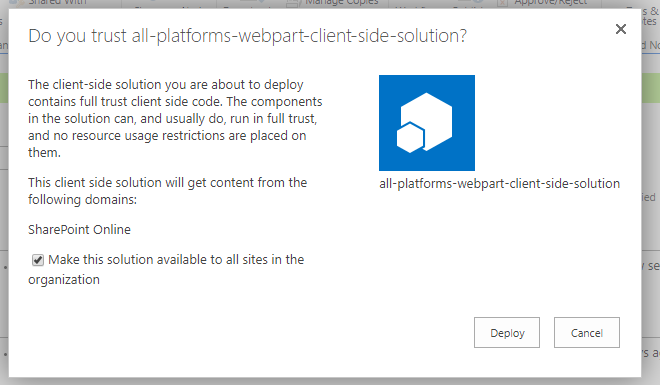This screenshot has width=660, height=385.
Task: Click the word 'organization' in the checkbox label
Action: pyautogui.click(x=64, y=280)
